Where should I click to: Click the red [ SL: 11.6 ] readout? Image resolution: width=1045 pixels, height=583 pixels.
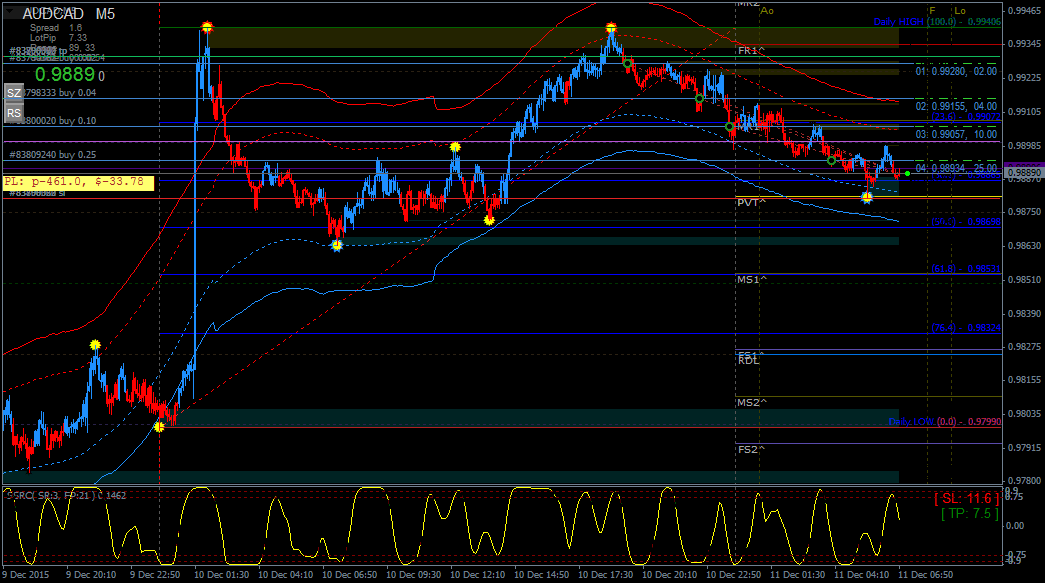tap(966, 498)
